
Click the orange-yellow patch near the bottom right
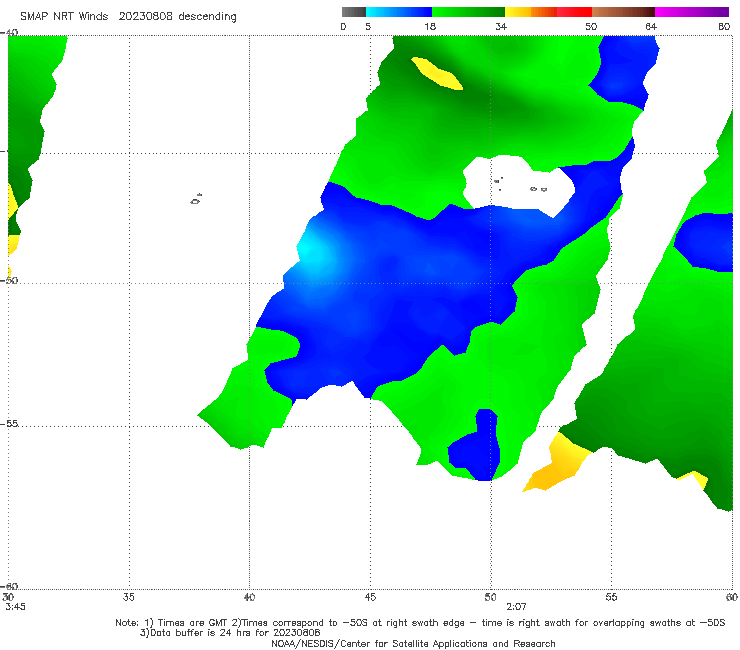tap(557, 464)
